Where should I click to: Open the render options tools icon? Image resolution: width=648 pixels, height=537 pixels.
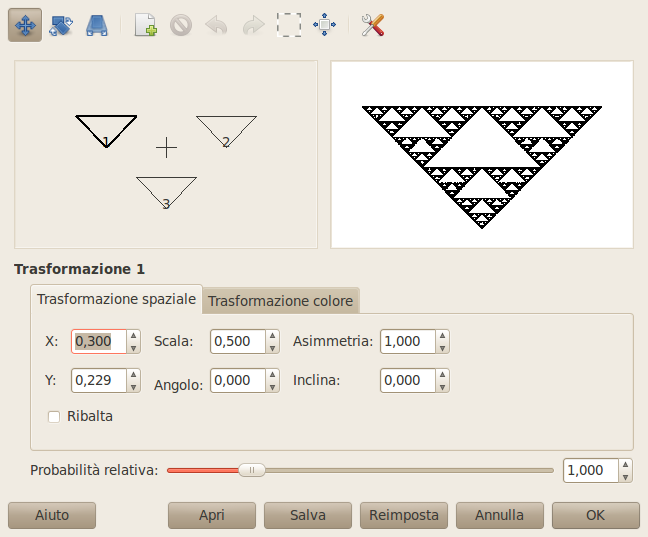click(373, 25)
